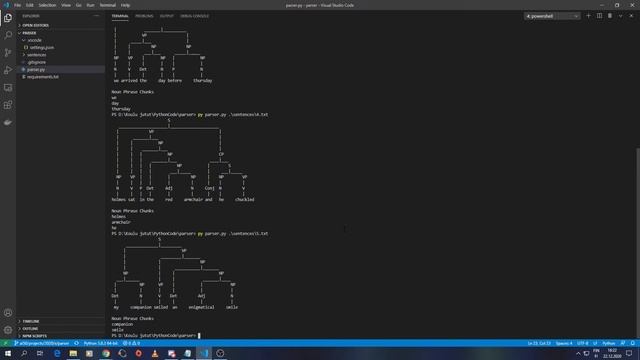Open the Run menu
Viewport: 640px width, 360px height.
[91, 5]
